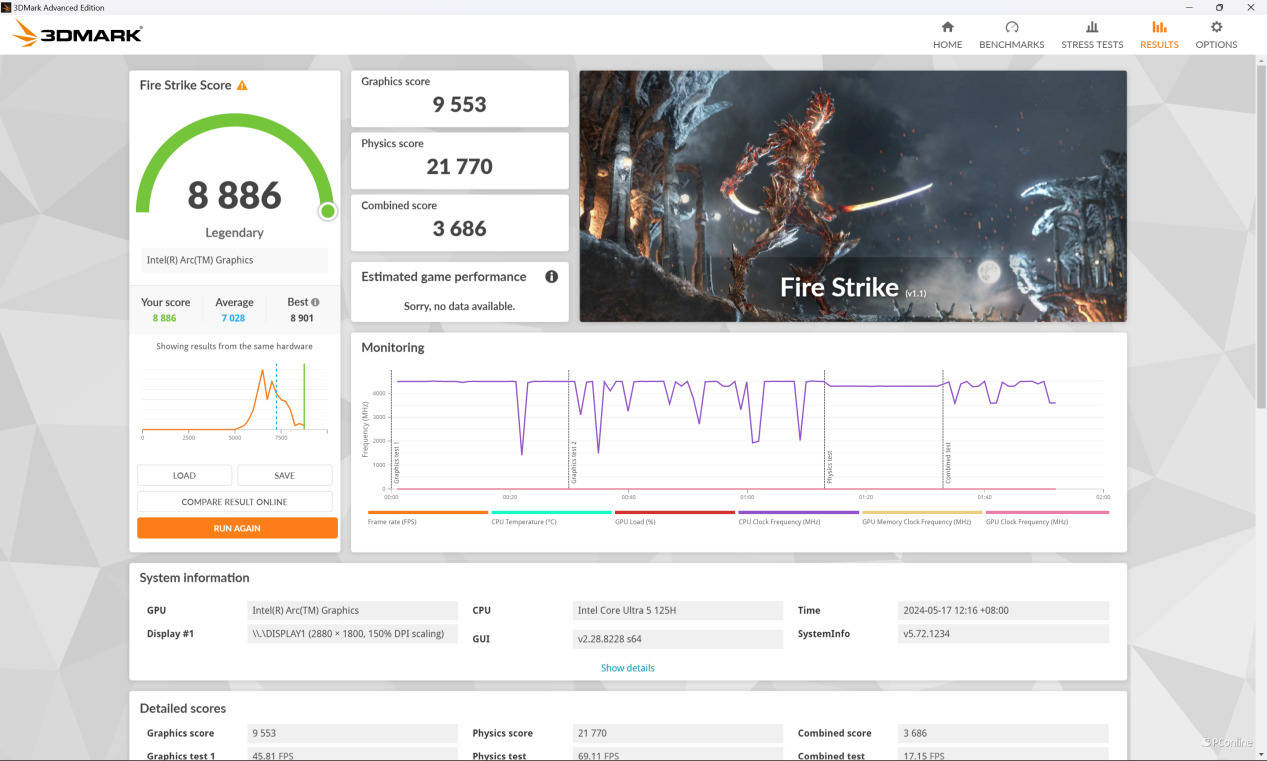Click the LOAD button
This screenshot has width=1267, height=761.
point(184,475)
